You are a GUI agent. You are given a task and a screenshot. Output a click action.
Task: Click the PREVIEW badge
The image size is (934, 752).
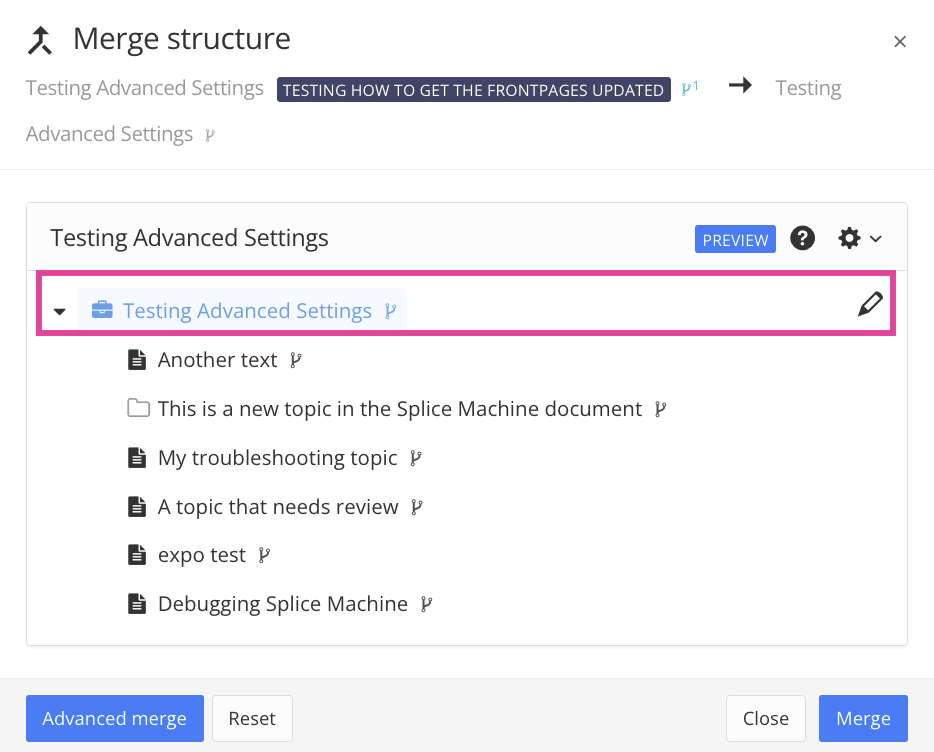[735, 240]
